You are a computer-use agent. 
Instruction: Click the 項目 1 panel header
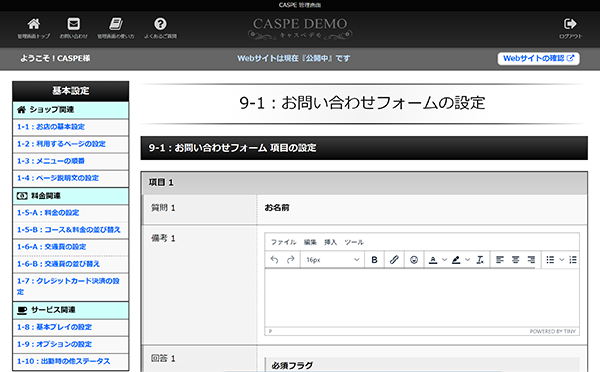(x=364, y=183)
